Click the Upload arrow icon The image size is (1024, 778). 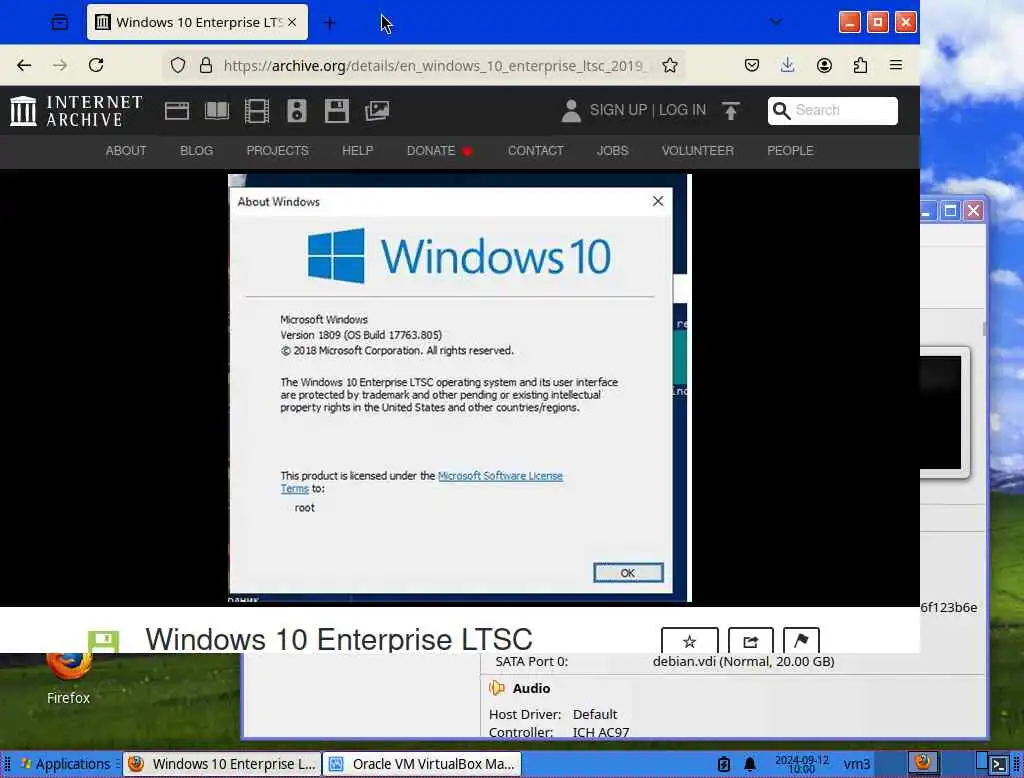[731, 110]
